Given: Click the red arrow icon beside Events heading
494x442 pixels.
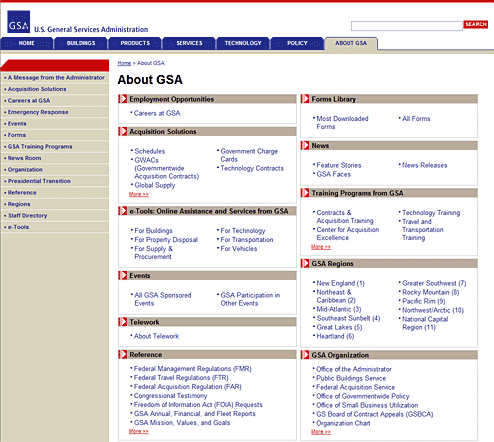Looking at the screenshot, I should click(x=123, y=275).
